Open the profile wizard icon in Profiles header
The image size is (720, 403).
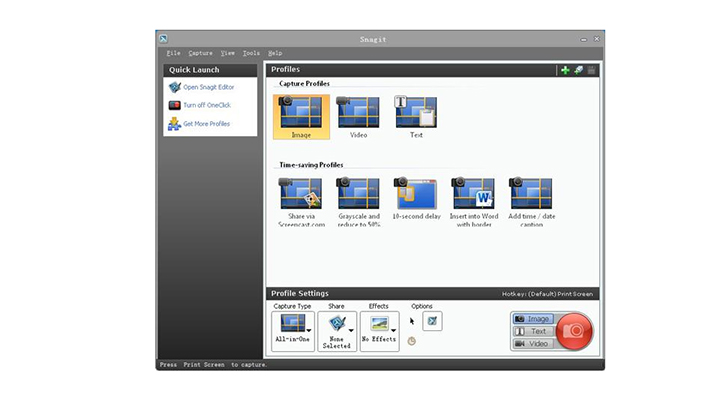579,70
